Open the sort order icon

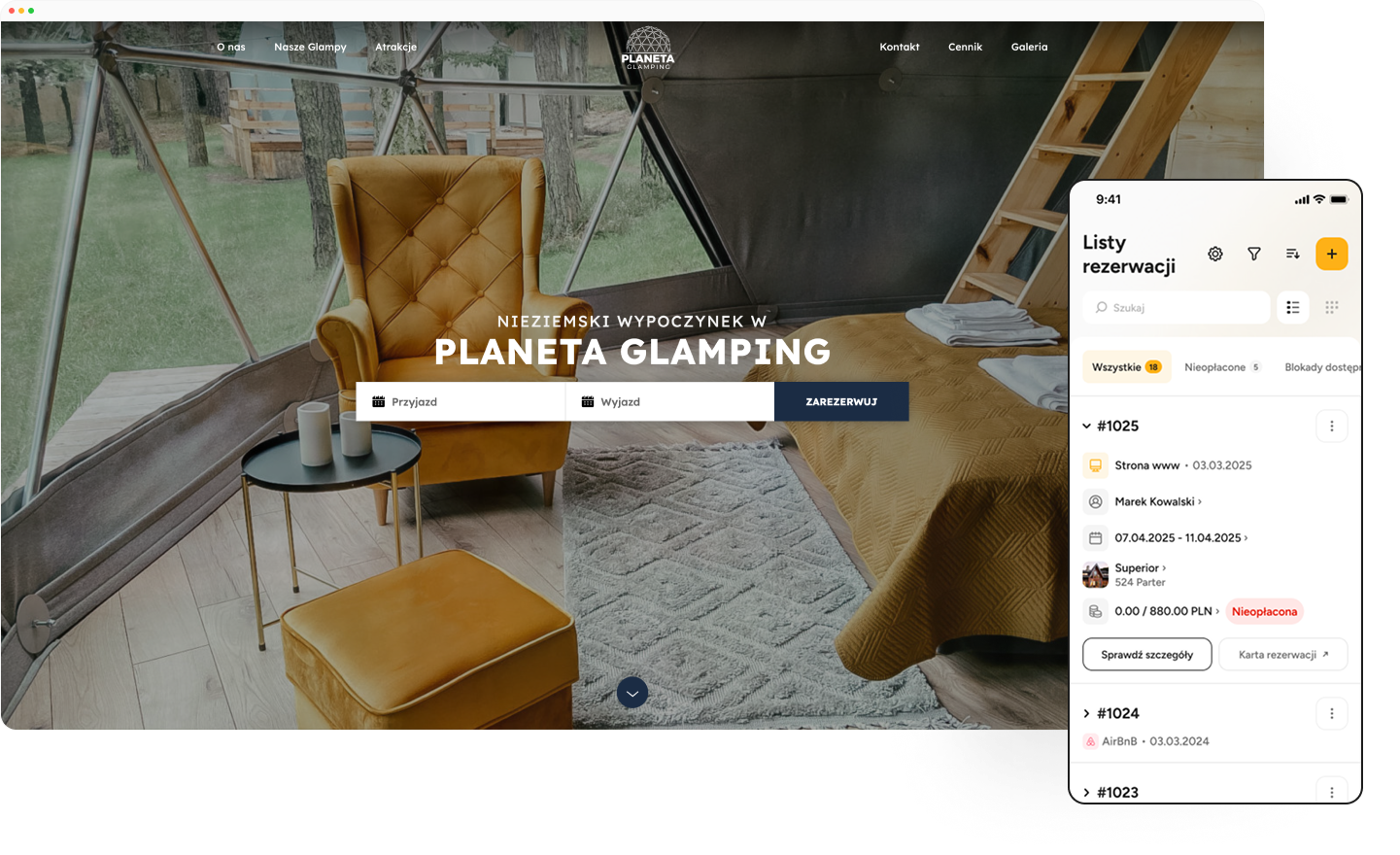point(1292,254)
